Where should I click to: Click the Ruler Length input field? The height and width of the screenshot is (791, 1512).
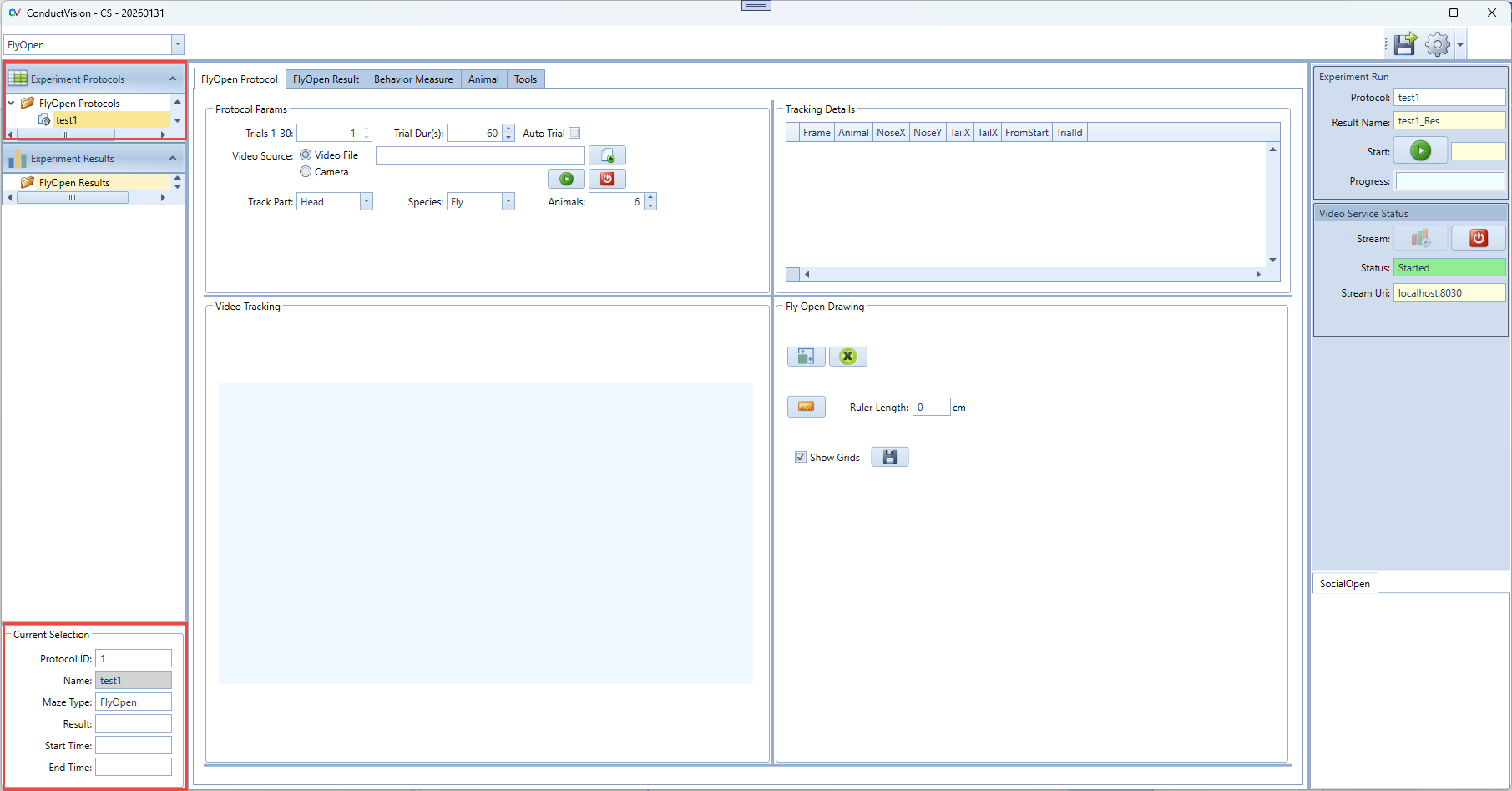click(x=931, y=408)
